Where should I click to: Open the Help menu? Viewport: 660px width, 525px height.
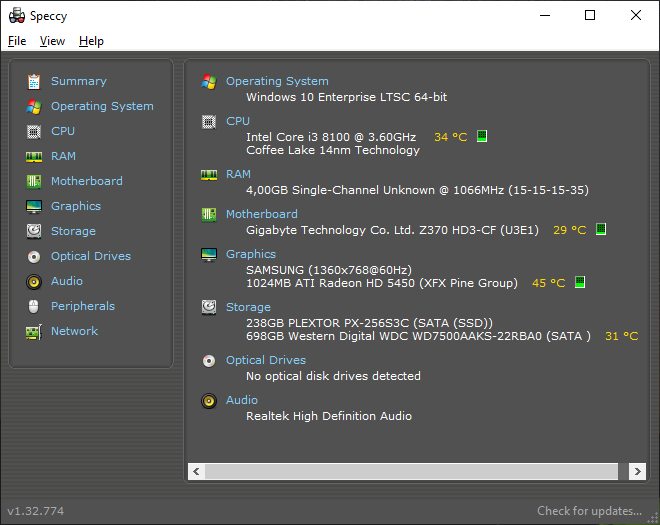91,41
